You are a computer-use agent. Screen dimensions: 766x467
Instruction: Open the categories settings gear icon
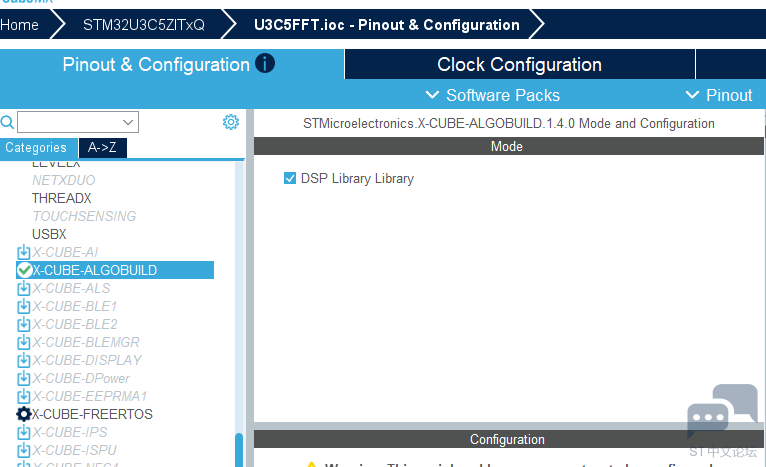click(x=231, y=122)
